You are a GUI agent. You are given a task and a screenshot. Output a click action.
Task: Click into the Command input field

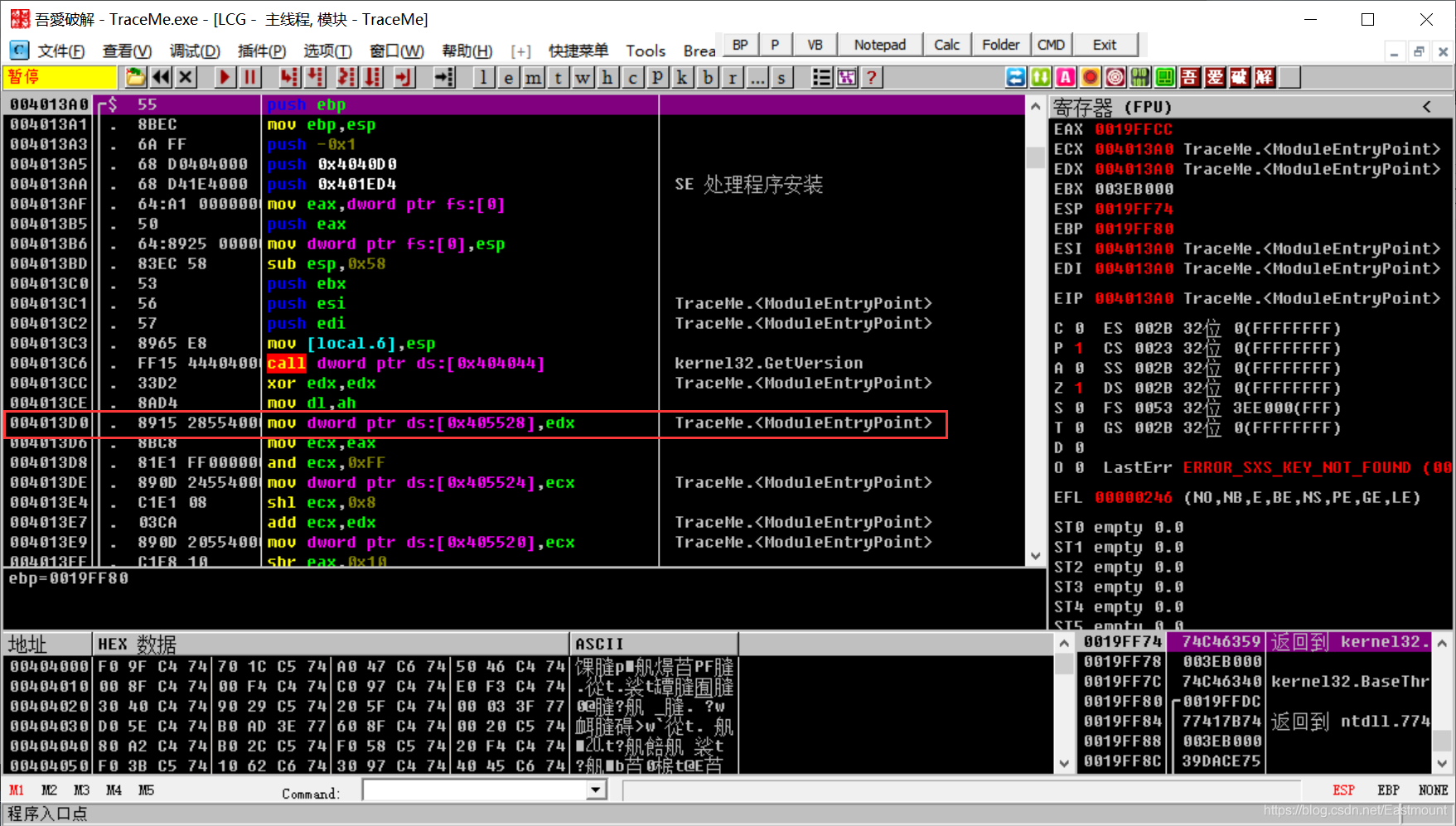475,790
